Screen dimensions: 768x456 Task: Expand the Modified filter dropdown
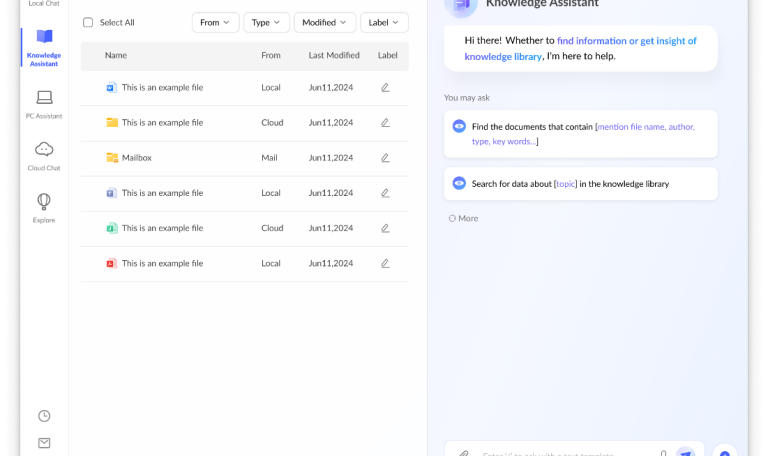pos(325,22)
